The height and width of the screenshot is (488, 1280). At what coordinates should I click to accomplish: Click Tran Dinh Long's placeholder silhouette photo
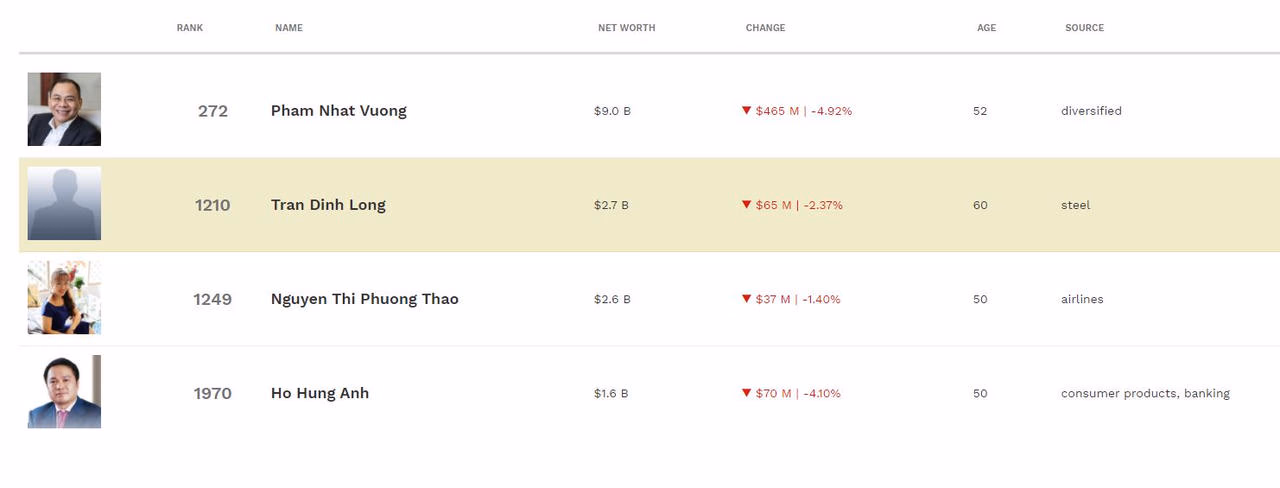click(64, 204)
